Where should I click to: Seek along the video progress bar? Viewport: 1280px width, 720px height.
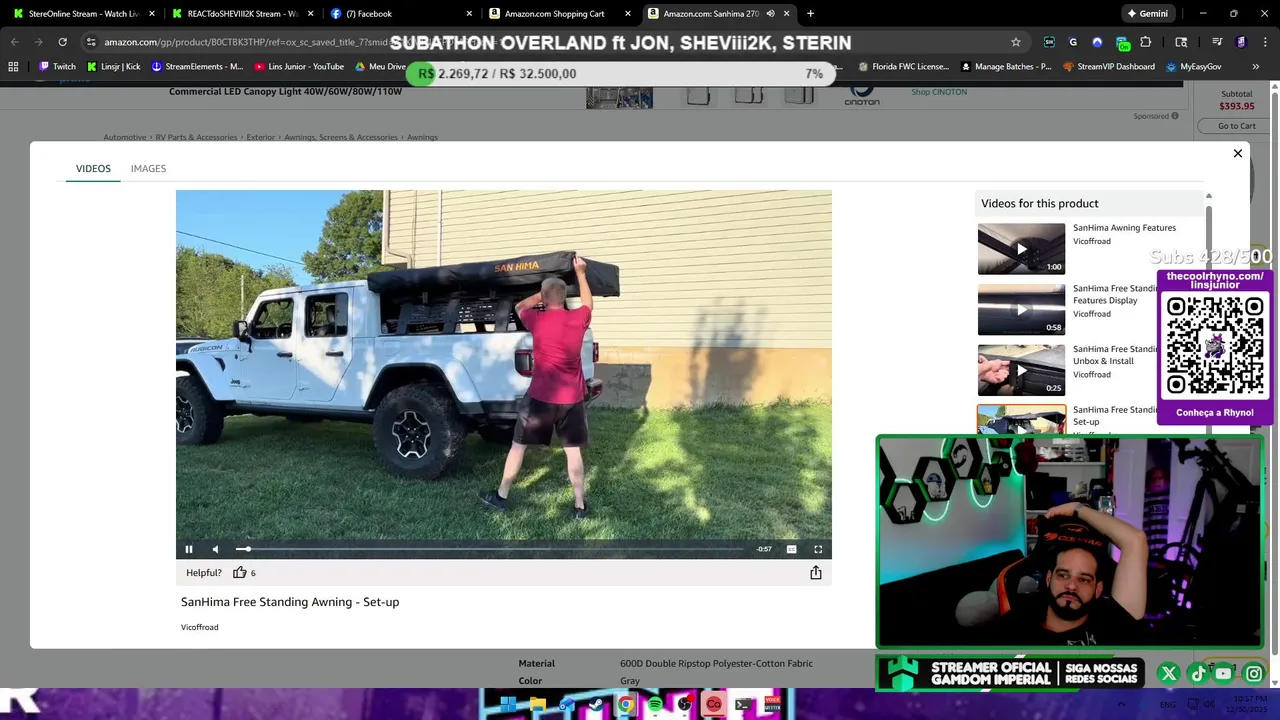pos(490,549)
